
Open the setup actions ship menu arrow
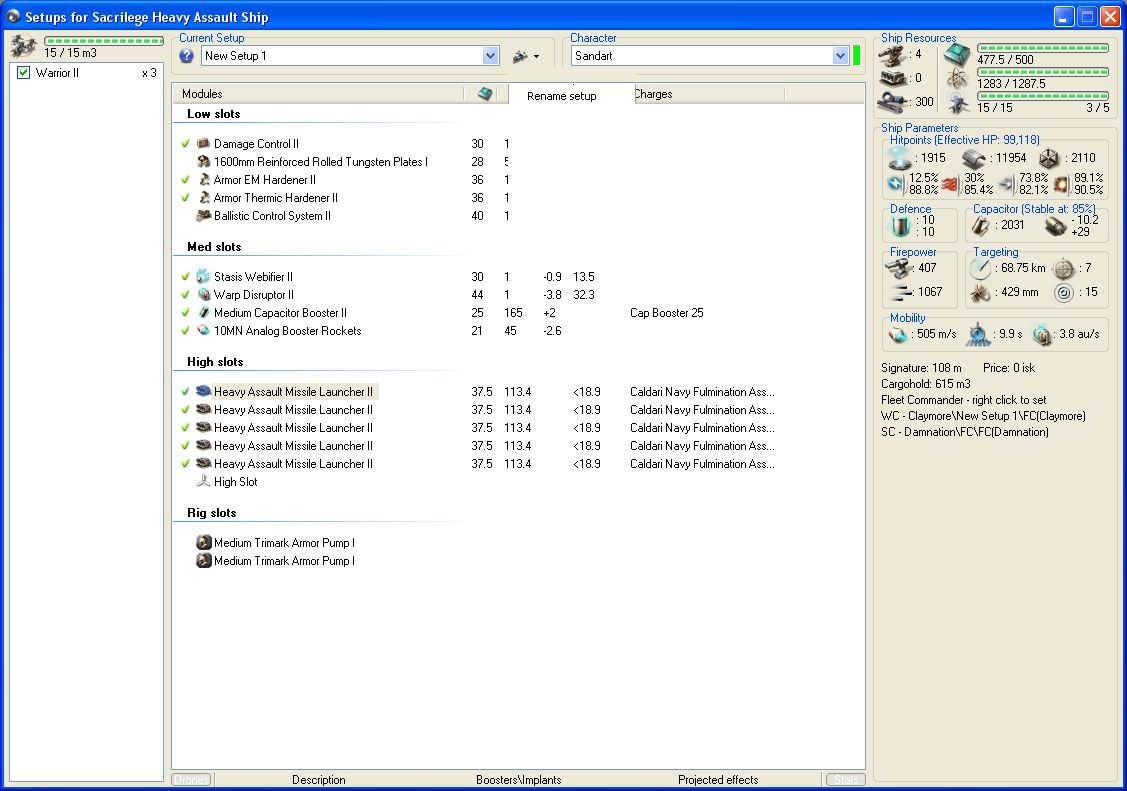point(536,56)
